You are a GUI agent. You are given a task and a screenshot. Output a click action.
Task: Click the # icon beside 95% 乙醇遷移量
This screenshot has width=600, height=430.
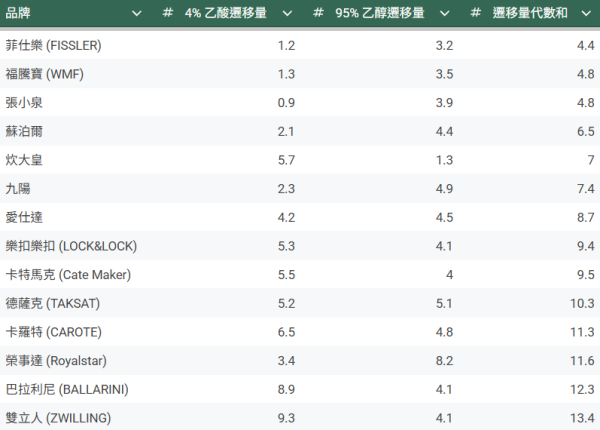point(317,13)
